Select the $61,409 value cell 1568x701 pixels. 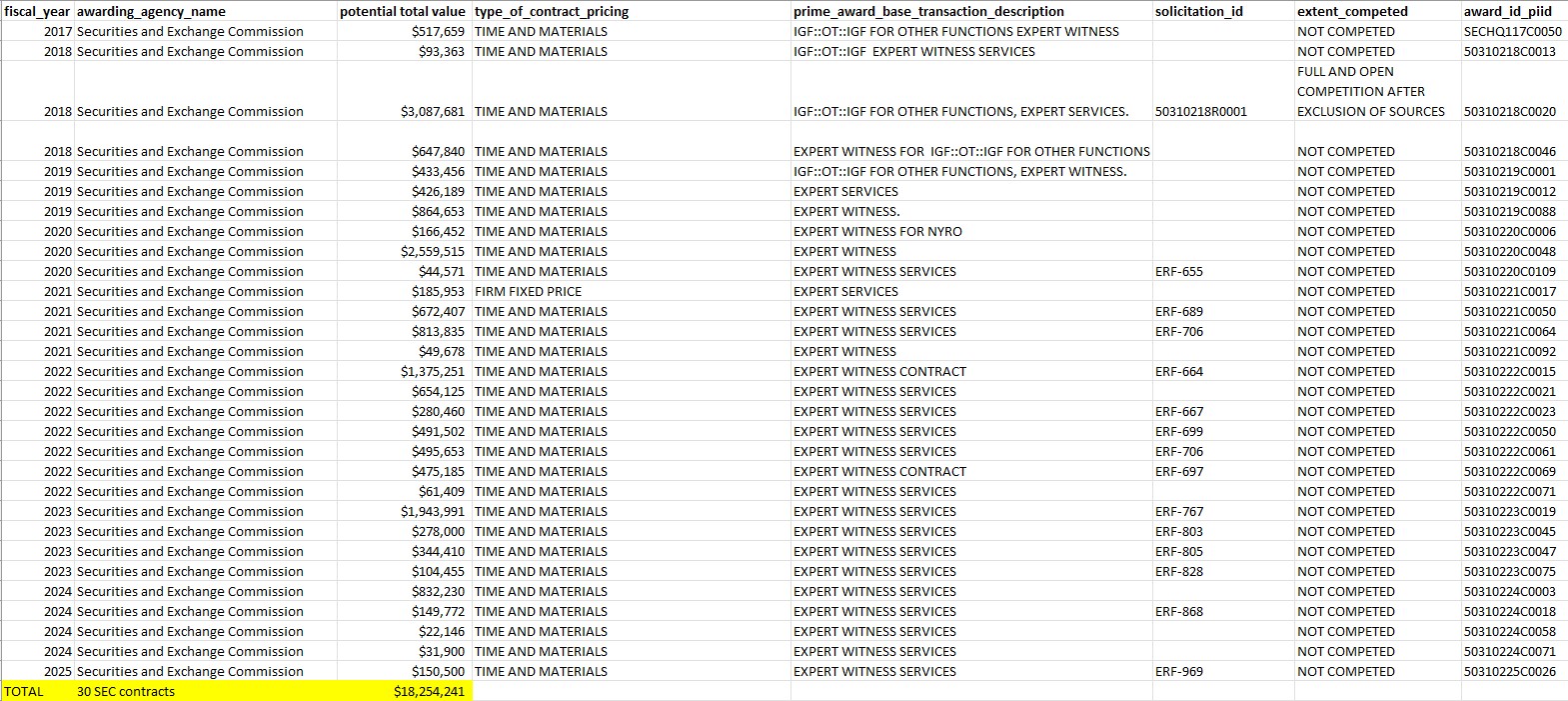point(404,491)
